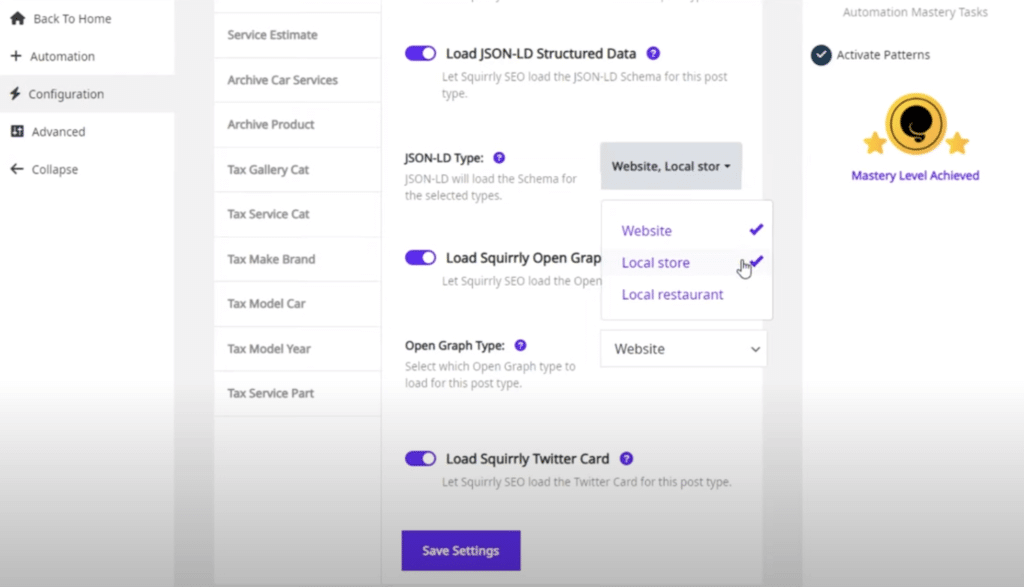Click the Automation plus icon
The image size is (1024, 587).
[x=16, y=57]
